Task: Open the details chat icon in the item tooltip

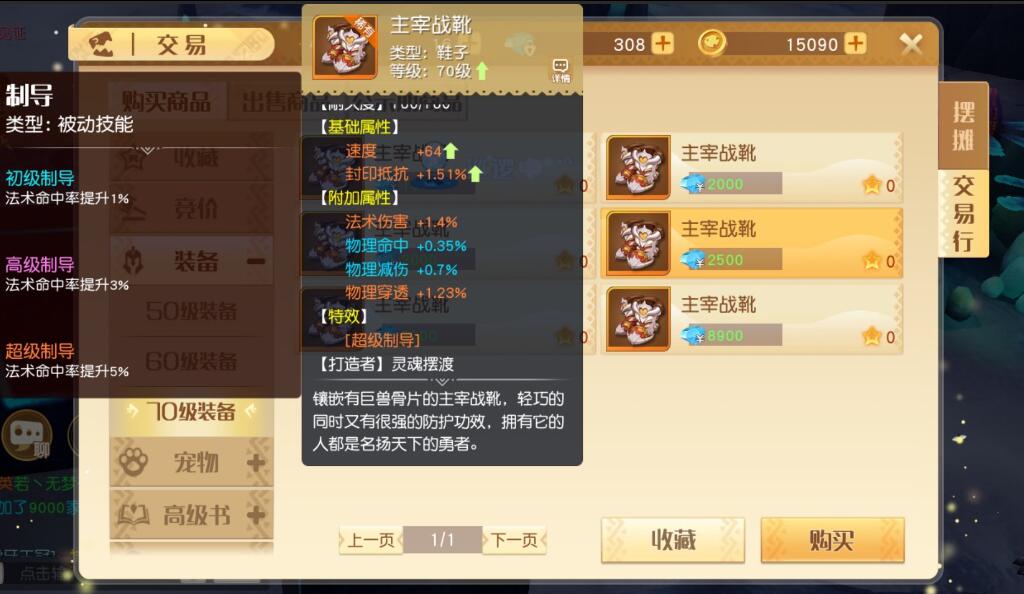Action: click(560, 70)
